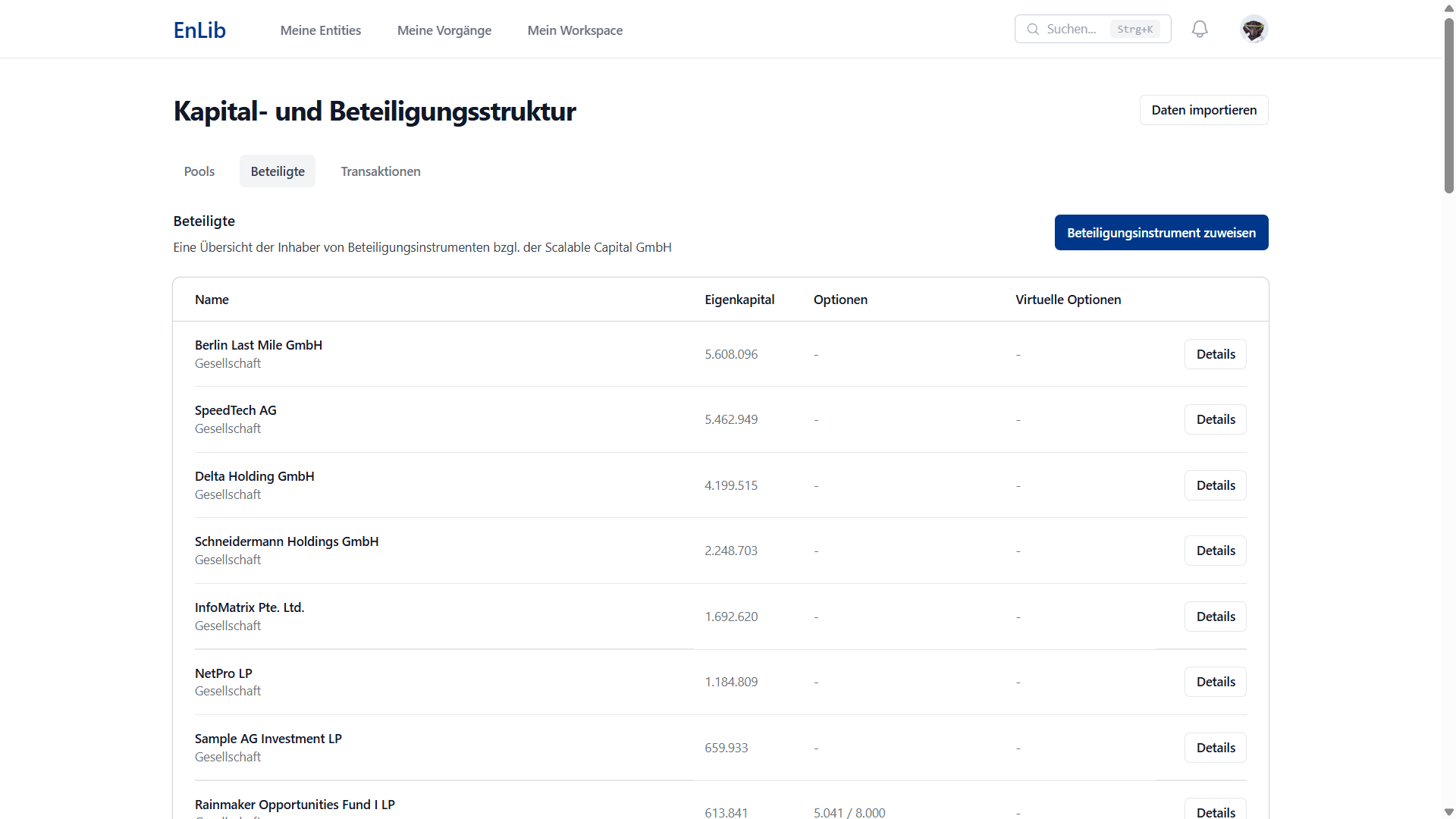Click equity value 659.933
This screenshot has height=819, width=1456.
tap(726, 748)
